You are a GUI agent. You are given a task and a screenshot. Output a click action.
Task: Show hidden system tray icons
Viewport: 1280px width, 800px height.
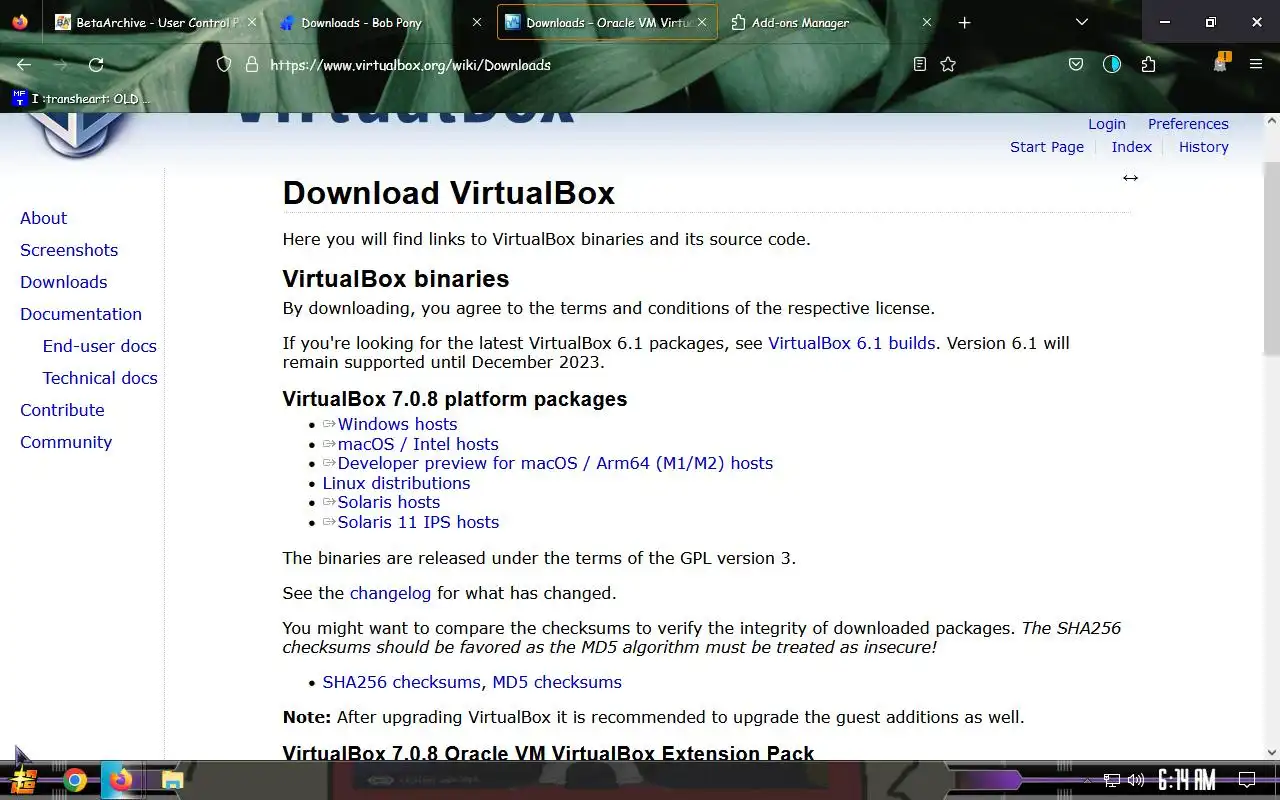1087,780
